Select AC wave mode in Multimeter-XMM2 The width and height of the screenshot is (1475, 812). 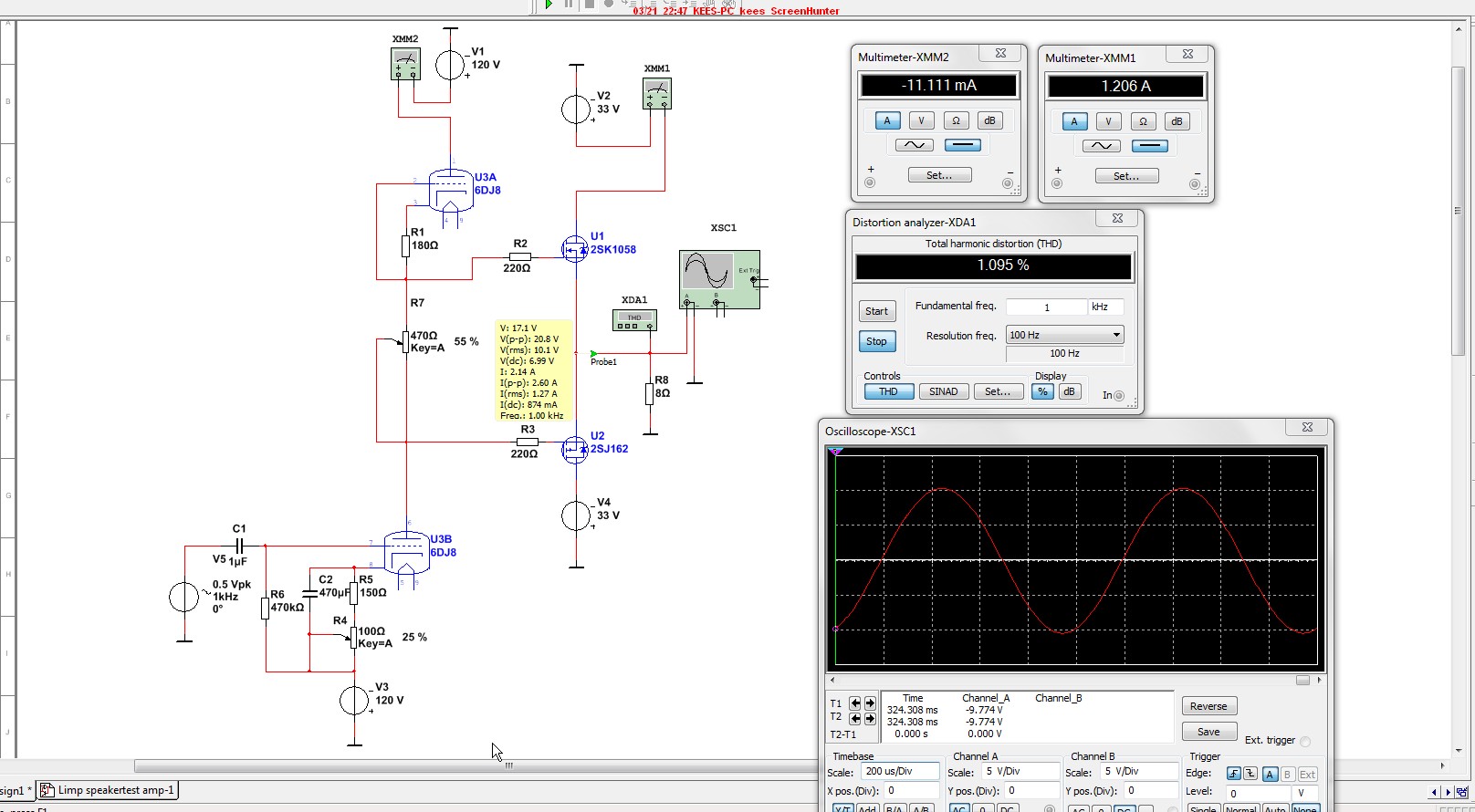point(914,145)
